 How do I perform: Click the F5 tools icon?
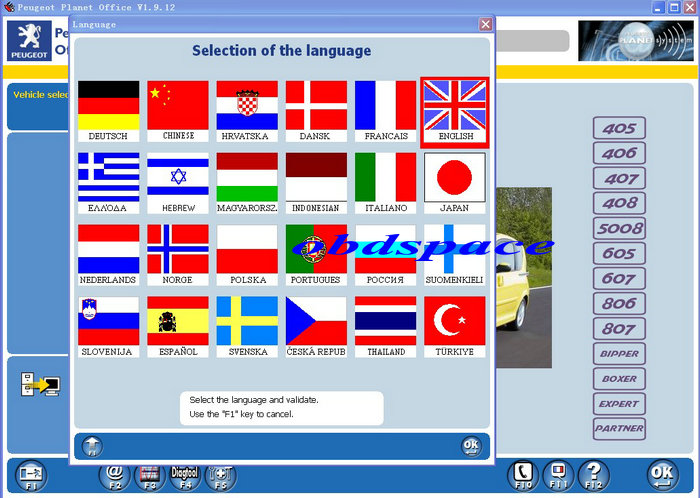221,477
